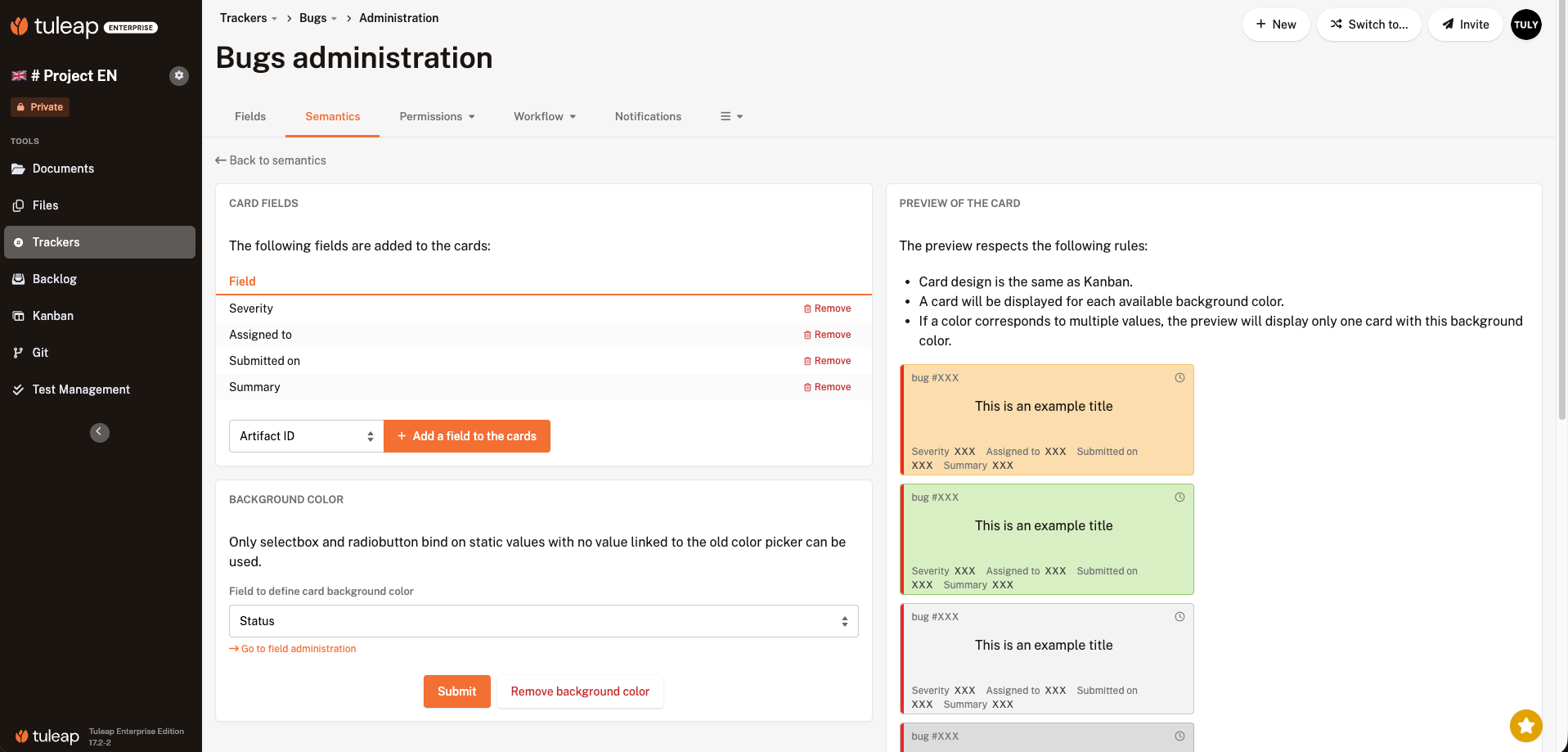
Task: Click Remove background color button
Action: pyautogui.click(x=580, y=691)
